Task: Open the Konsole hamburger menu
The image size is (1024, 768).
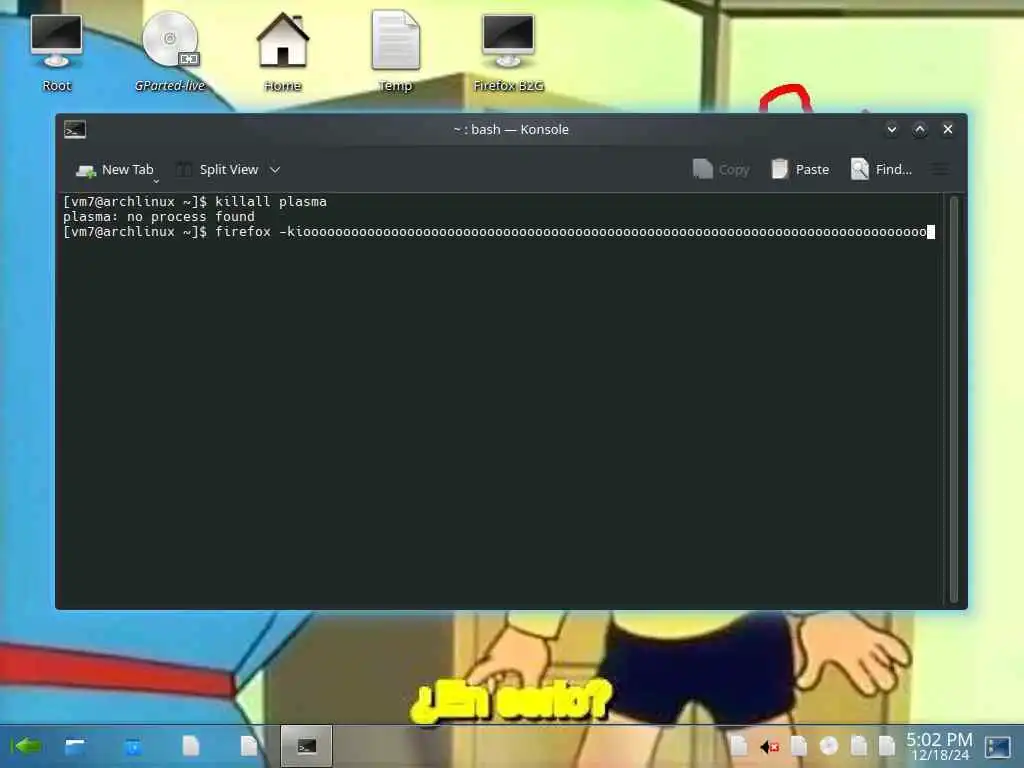Action: point(940,170)
